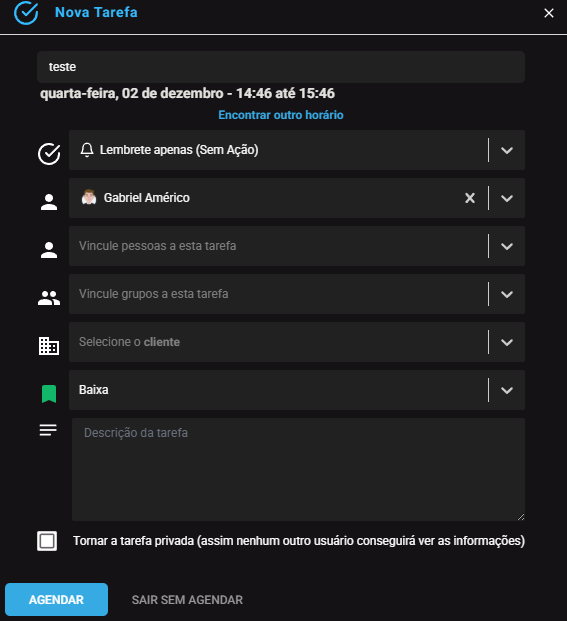567x621 pixels.
Task: Click the Nova Tarefa checkmark logo icon
Action: [26, 13]
